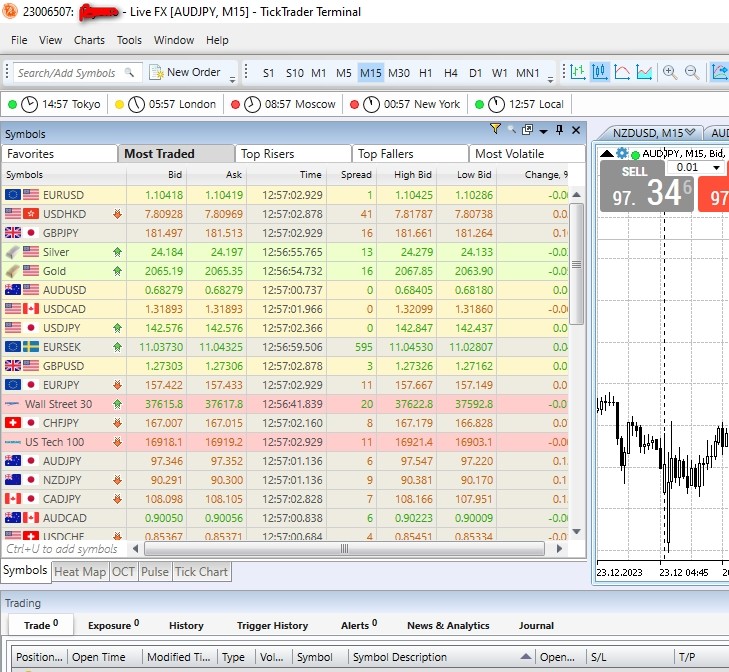
Task: Click the Local time clock icon
Action: click(x=496, y=104)
